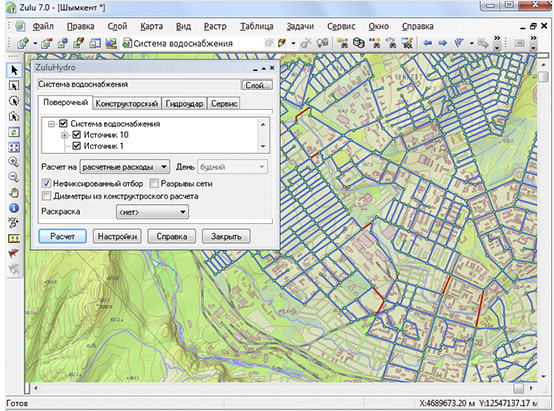This screenshot has width=554, height=411.
Task: Click the raster picture icon in top toolbar
Action: [111, 43]
